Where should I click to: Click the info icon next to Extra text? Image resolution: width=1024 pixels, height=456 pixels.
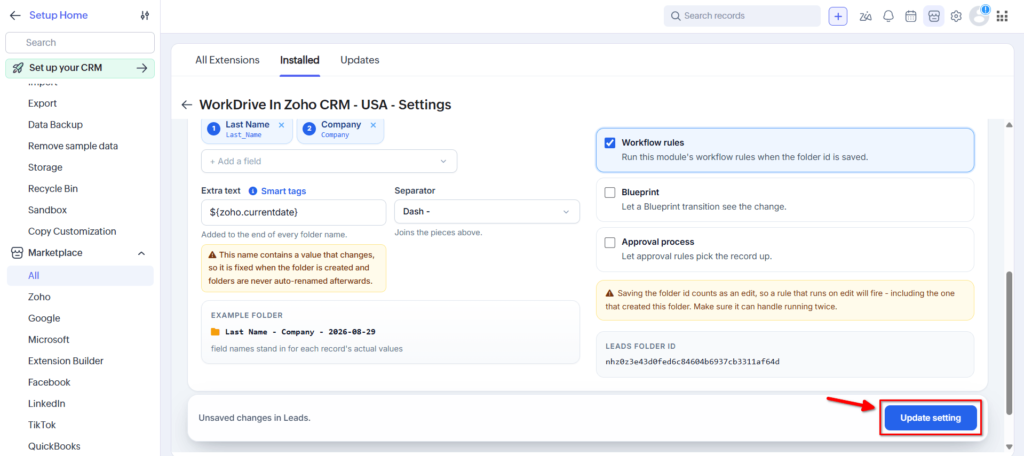[x=253, y=191]
